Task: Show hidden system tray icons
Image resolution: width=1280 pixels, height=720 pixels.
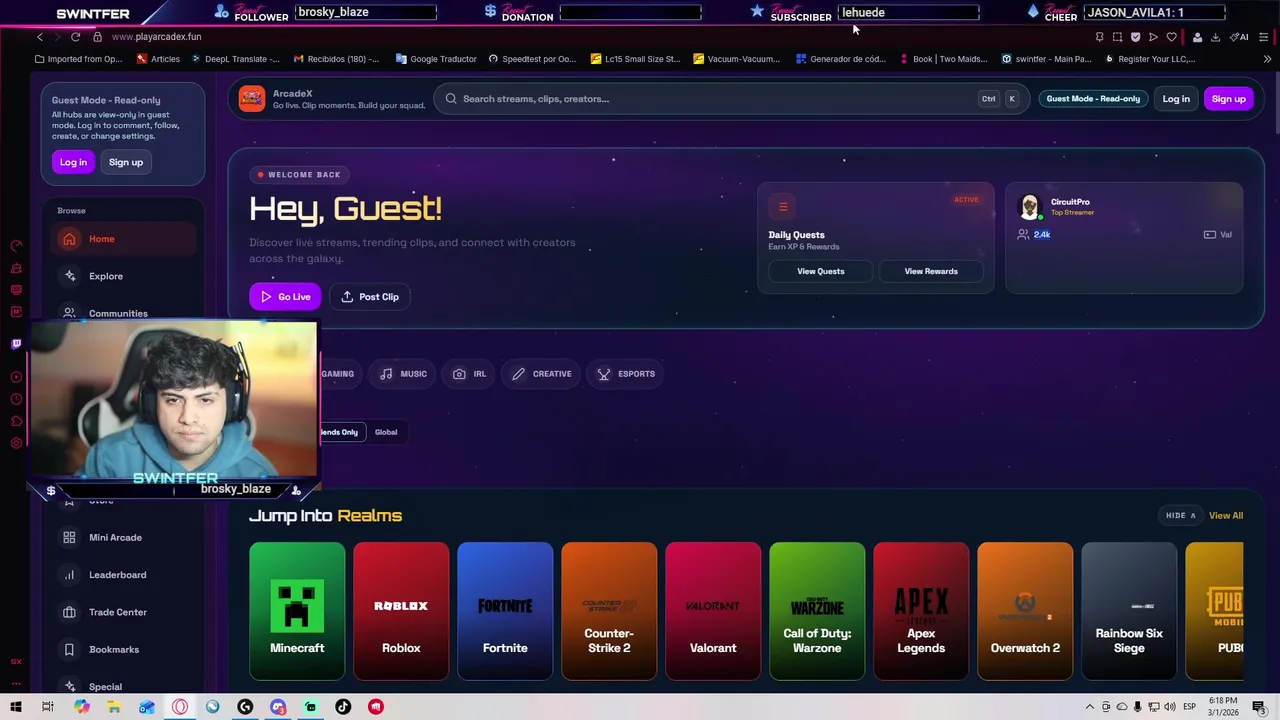Action: [x=1090, y=707]
